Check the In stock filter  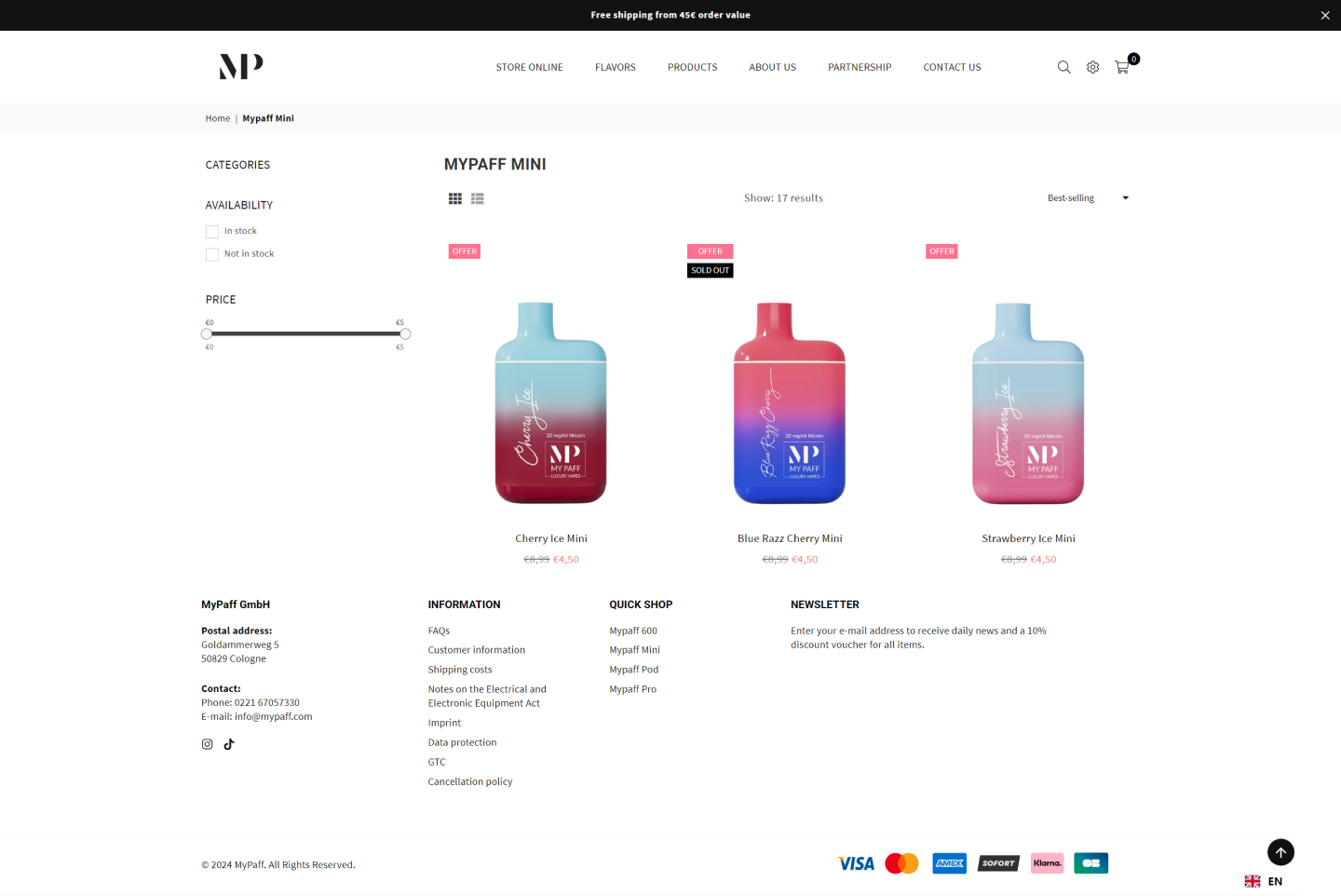click(x=212, y=231)
